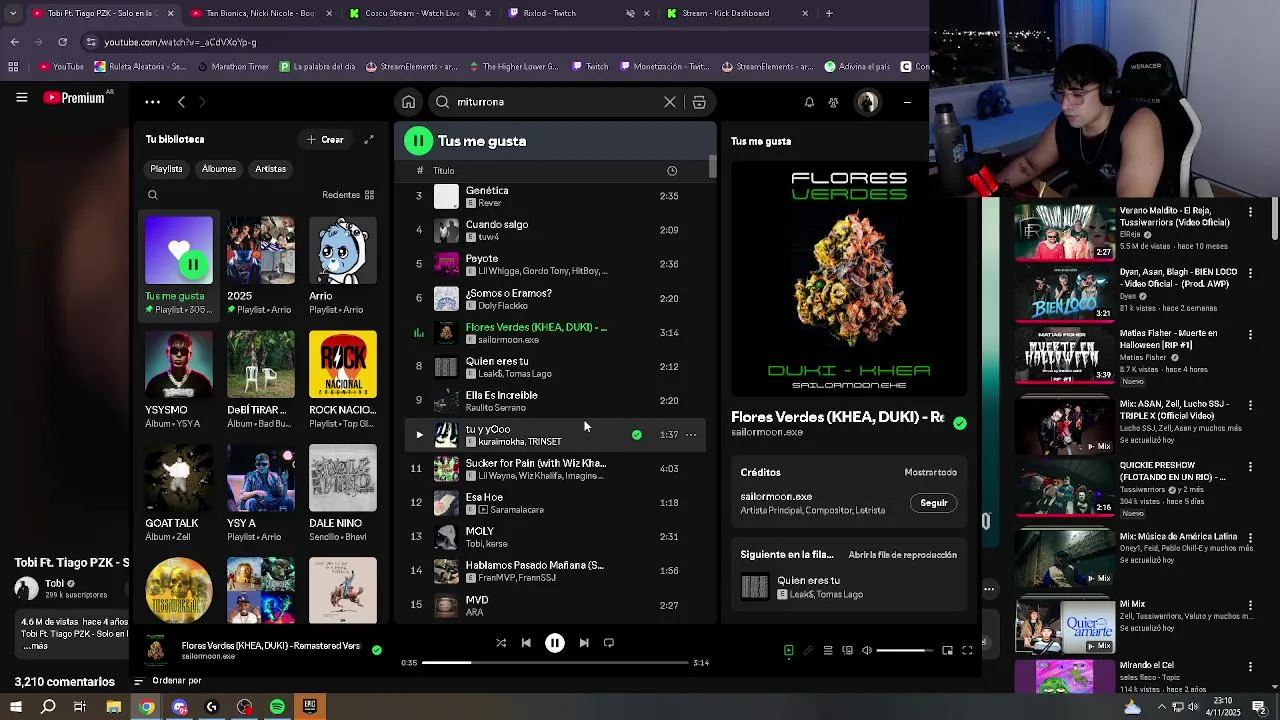Viewport: 1280px width, 720px height.
Task: Open the YouTube hamburger guide menu
Action: [21, 97]
